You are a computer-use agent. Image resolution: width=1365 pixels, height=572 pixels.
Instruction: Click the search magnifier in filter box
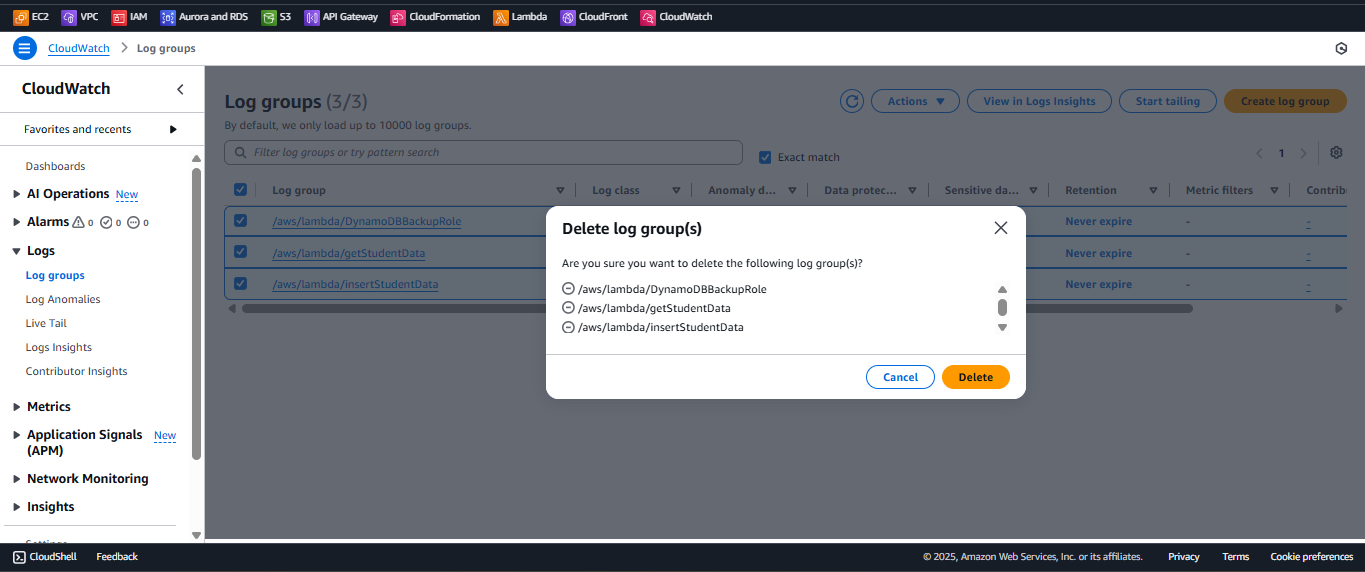click(x=240, y=153)
